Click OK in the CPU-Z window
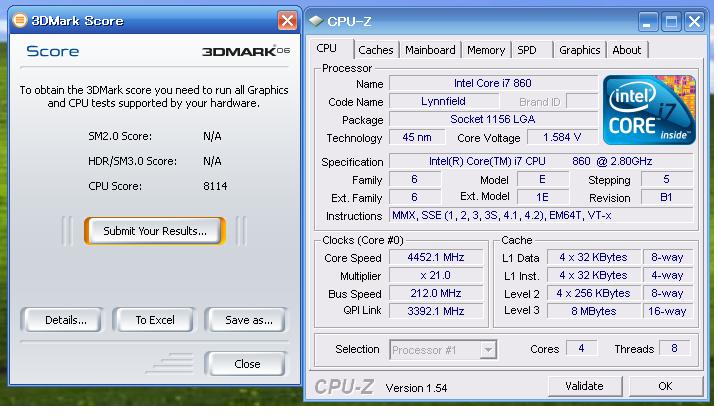The image size is (717, 416). click(666, 386)
